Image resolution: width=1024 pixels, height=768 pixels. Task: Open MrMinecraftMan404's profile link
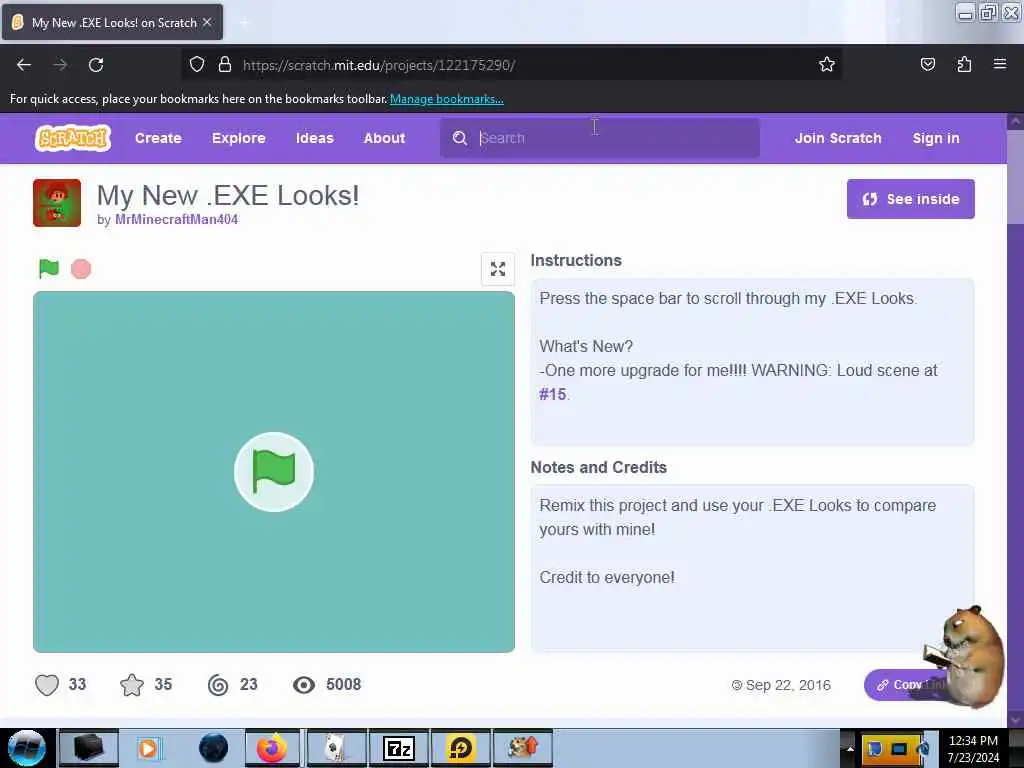click(x=176, y=219)
